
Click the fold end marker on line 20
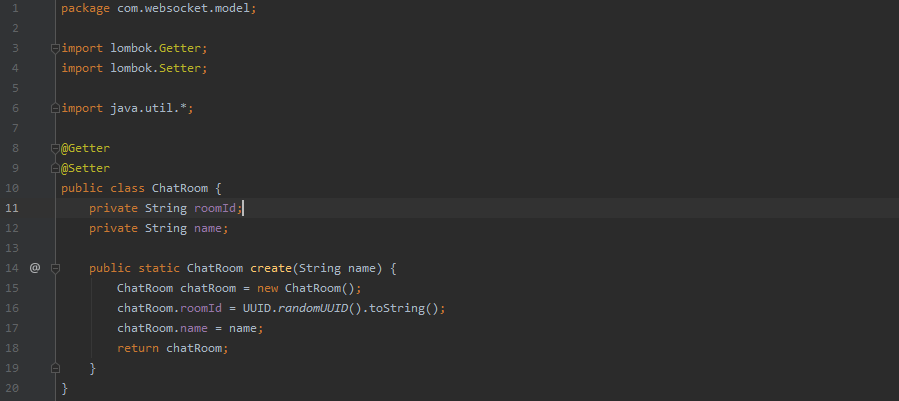[56, 388]
